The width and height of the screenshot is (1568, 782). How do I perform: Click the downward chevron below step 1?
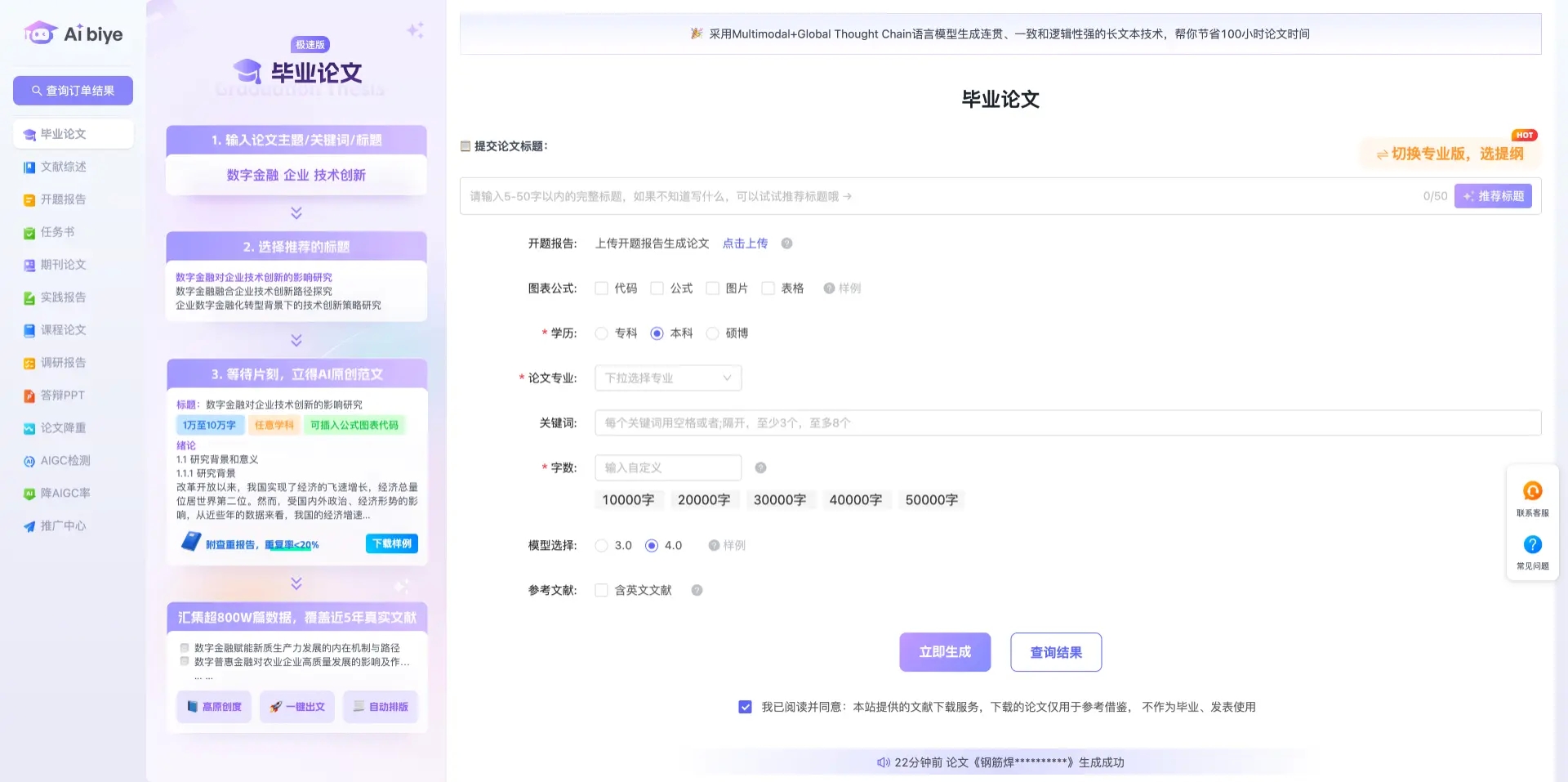pyautogui.click(x=295, y=213)
